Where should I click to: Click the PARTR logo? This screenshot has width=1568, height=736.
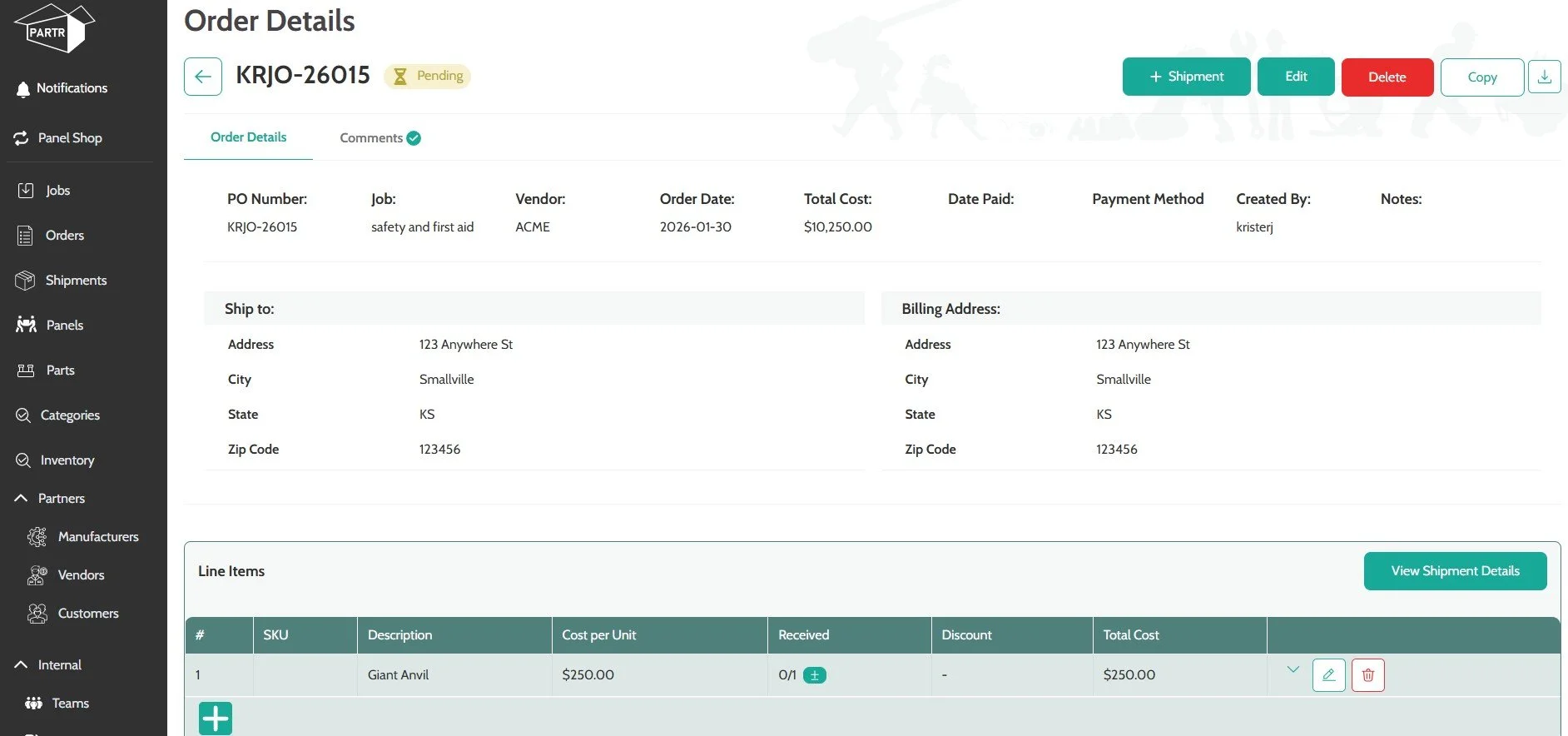(54, 28)
